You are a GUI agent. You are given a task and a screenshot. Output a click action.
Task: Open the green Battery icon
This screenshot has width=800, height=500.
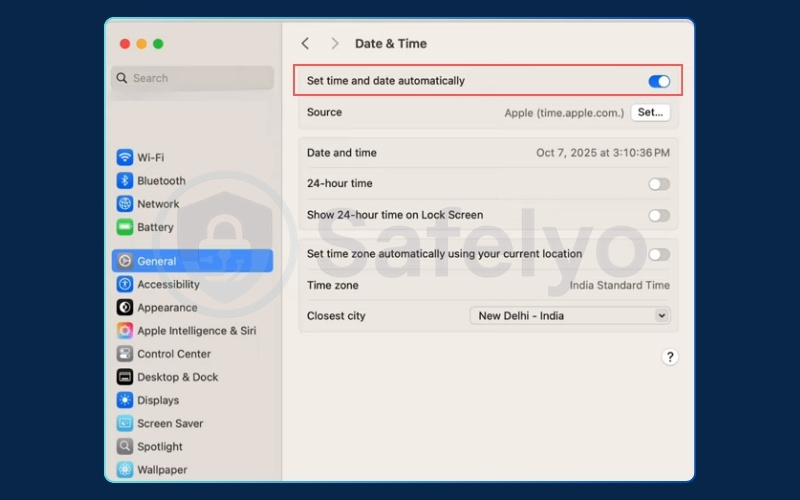click(124, 227)
